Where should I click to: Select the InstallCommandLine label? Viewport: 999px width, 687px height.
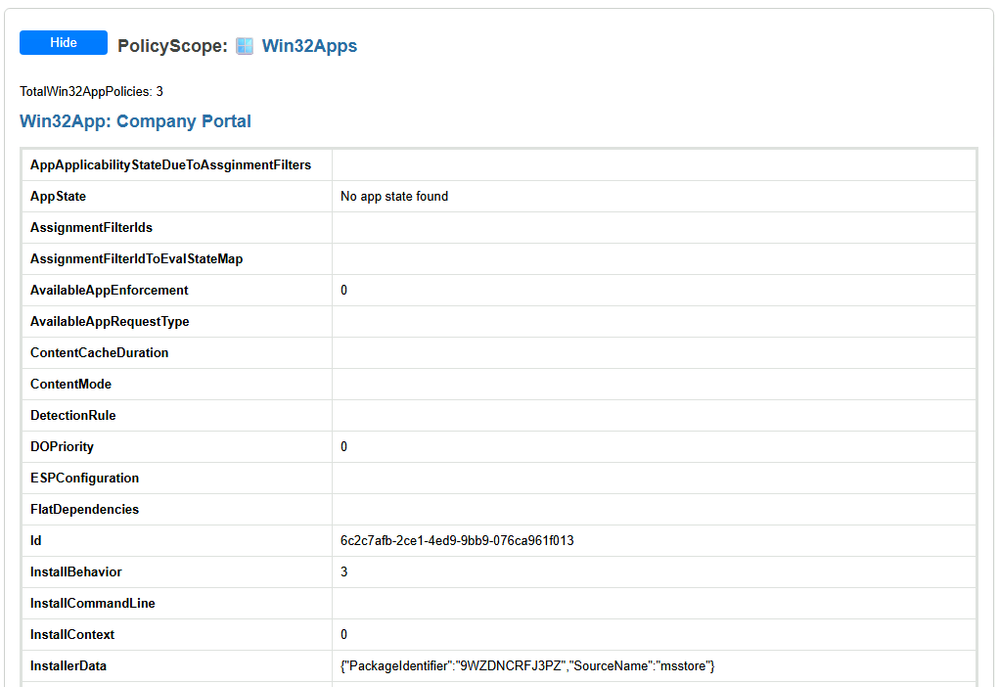[92, 603]
